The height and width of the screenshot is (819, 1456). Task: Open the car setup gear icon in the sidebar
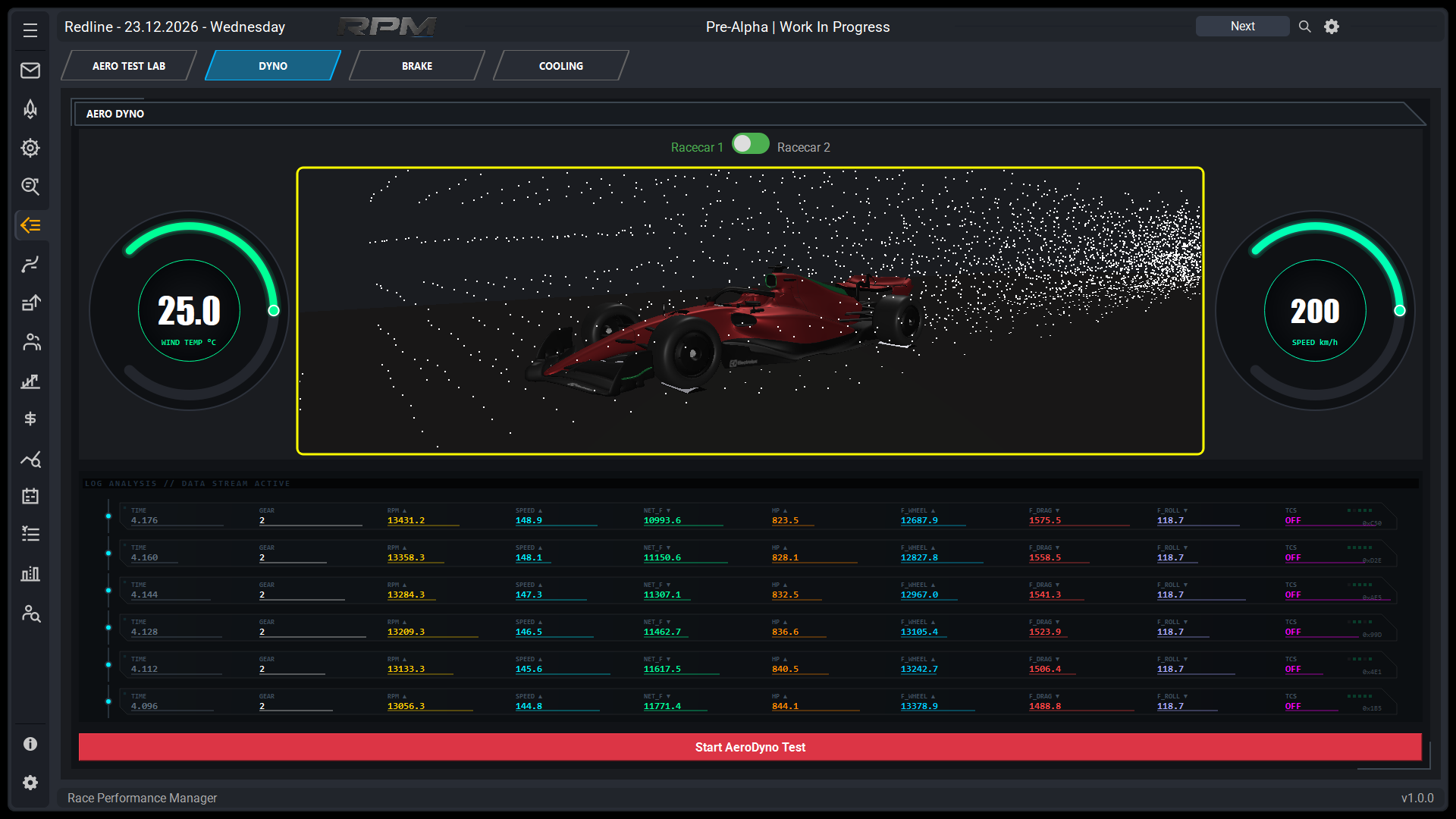click(30, 148)
